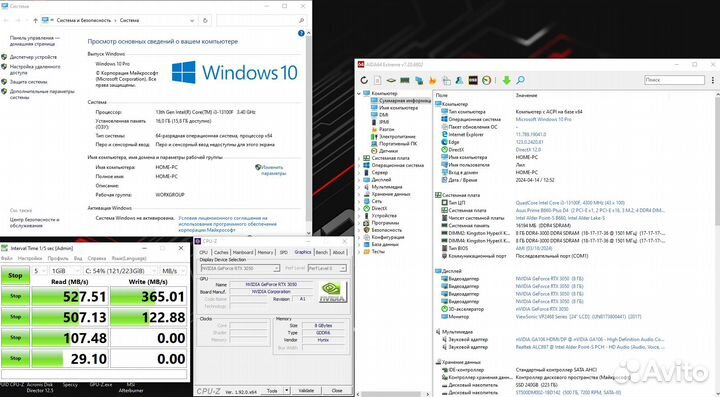Viewport: 720px width, 397px height.
Task: Click the Tools button in CPU-Z
Action: [x=272, y=391]
